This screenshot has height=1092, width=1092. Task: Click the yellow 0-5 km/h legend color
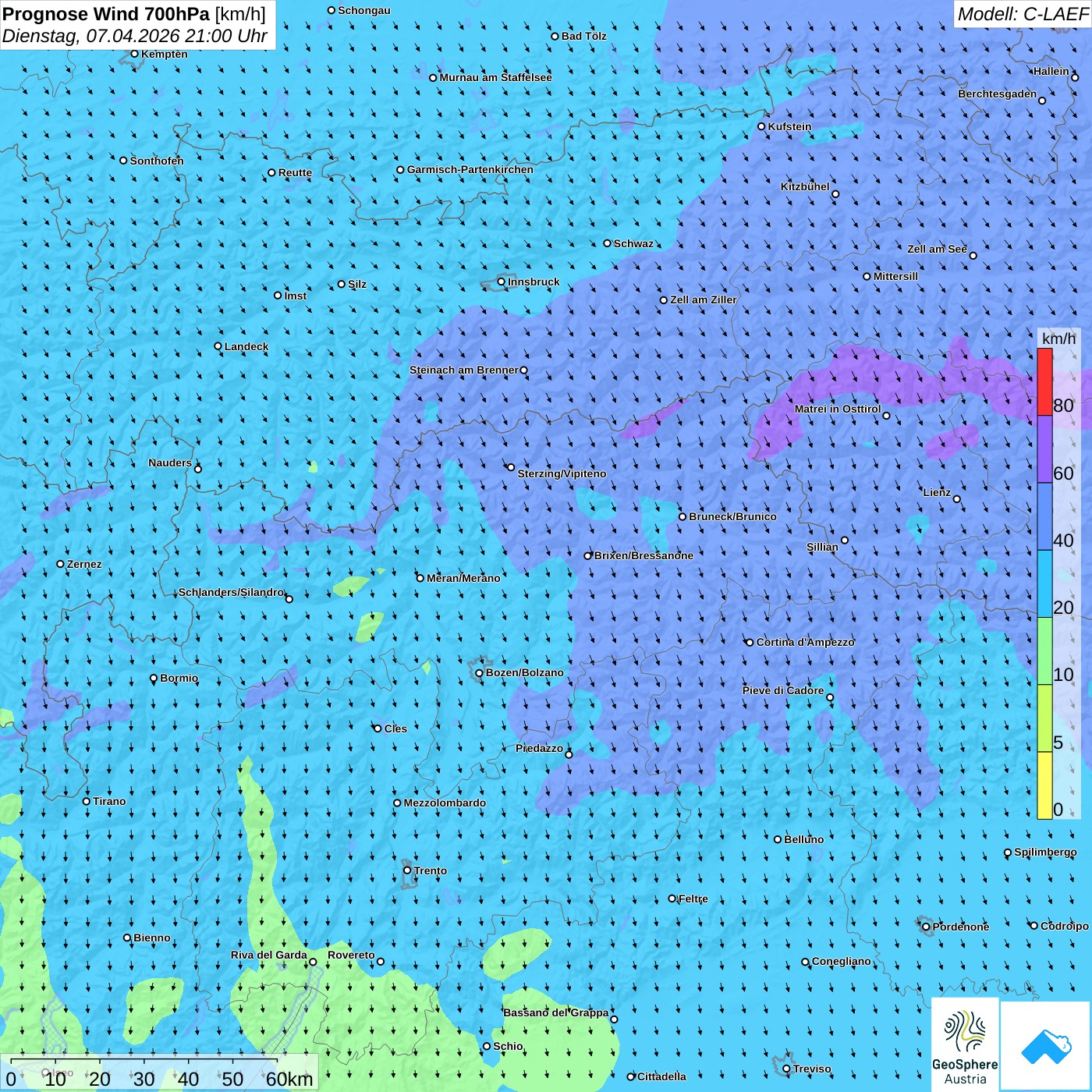[x=1044, y=785]
